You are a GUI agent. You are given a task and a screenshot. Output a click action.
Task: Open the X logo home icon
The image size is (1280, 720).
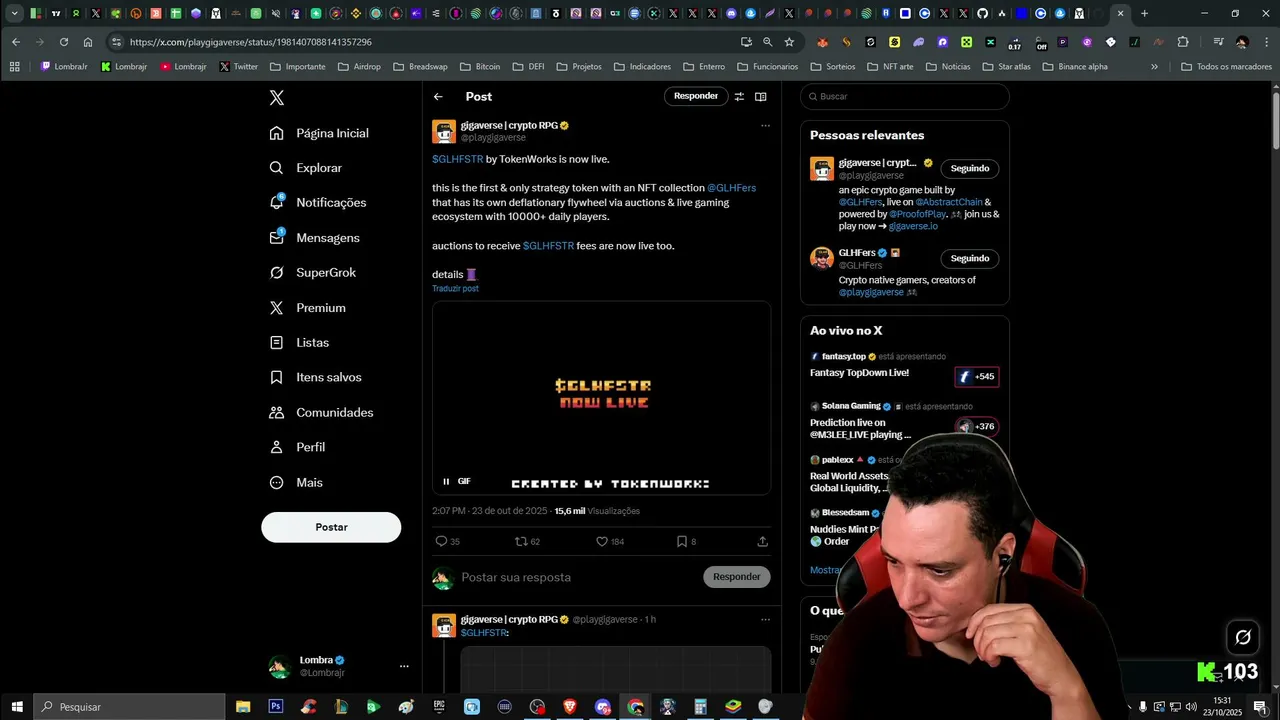277,98
